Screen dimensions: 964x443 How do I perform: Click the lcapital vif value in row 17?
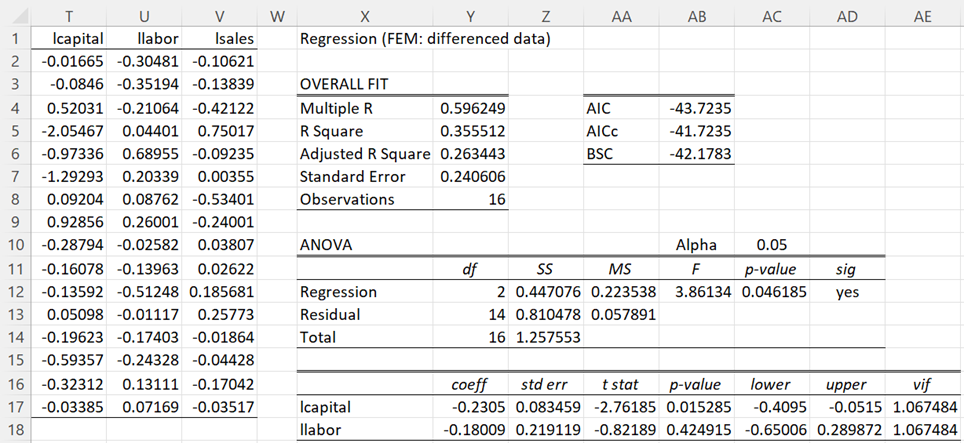coord(925,407)
